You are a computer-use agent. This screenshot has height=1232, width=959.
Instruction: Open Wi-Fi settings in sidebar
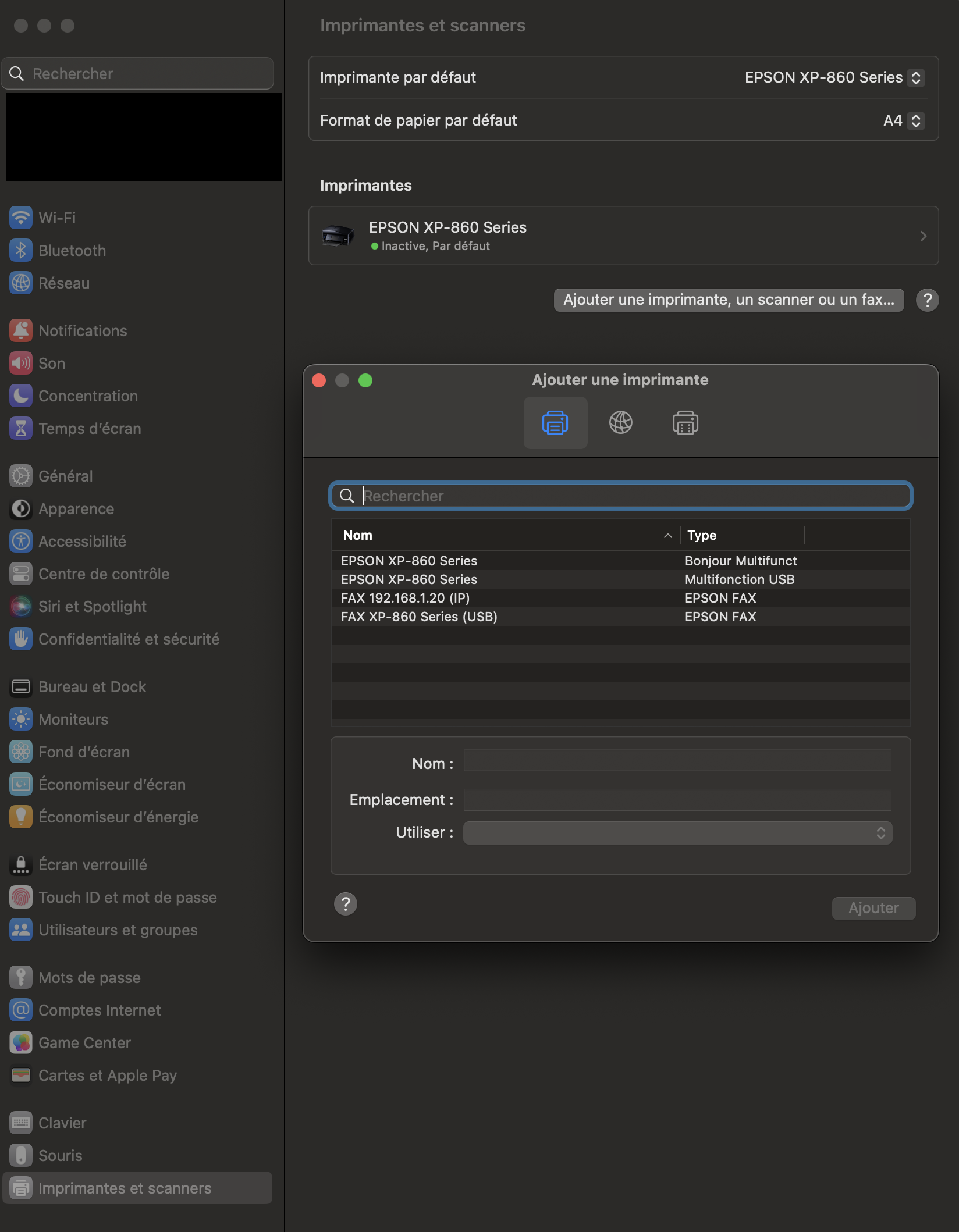57,218
